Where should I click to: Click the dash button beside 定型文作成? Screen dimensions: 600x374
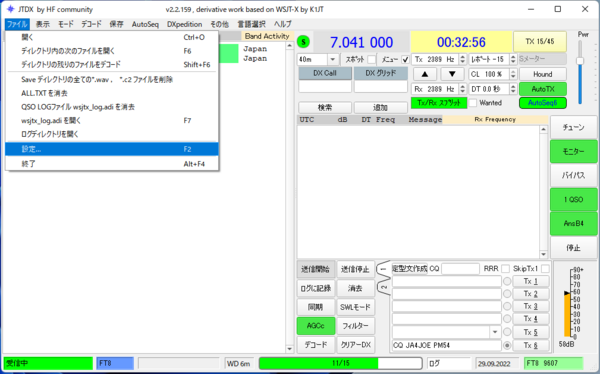pos(384,269)
